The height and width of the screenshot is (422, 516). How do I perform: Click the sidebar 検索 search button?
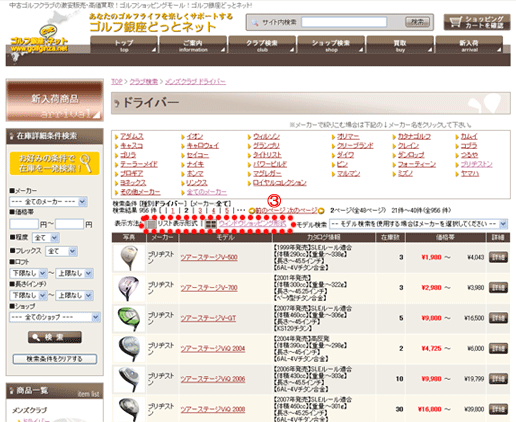55,337
